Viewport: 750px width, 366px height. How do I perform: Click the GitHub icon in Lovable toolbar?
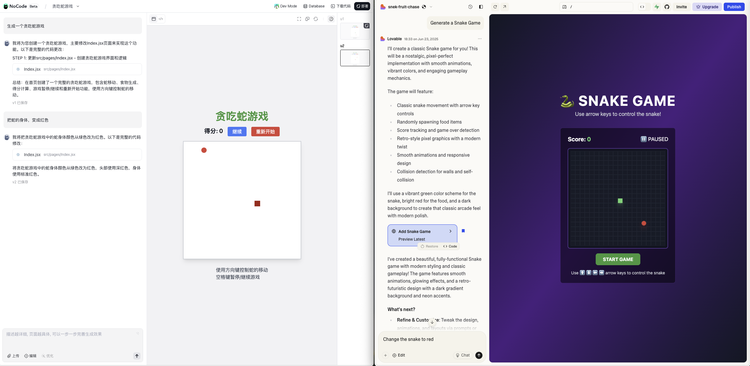(667, 7)
